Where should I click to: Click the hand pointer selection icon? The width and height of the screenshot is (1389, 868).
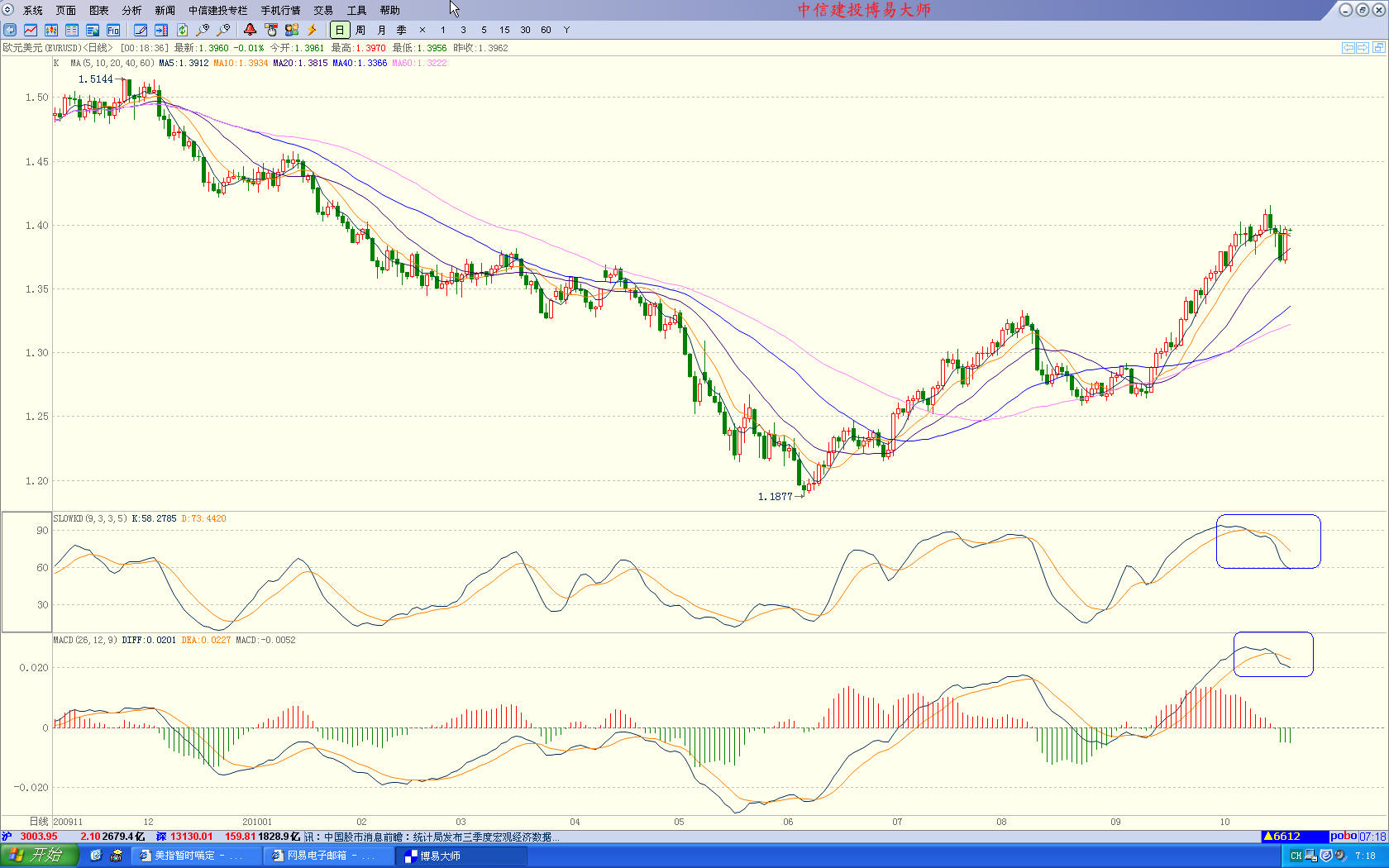click(x=270, y=30)
